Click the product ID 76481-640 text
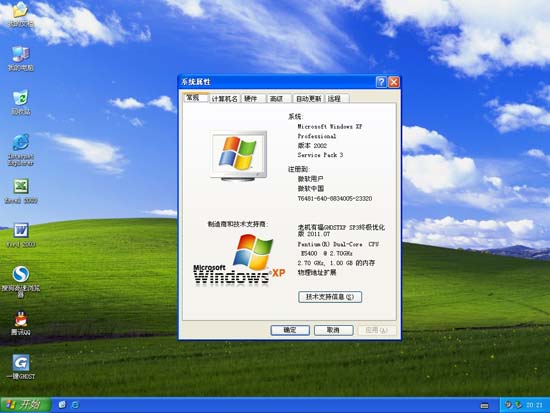This screenshot has width=550, height=413. click(x=335, y=199)
